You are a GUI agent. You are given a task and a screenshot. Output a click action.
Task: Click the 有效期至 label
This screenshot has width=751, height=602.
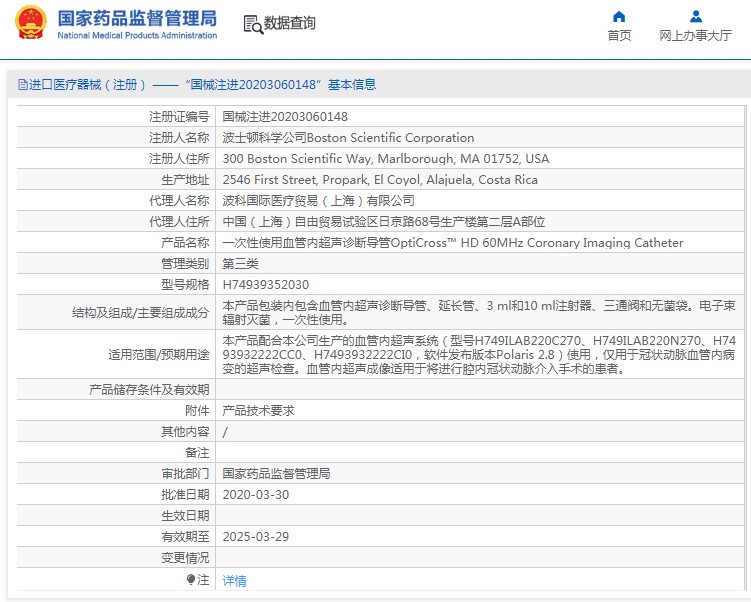(185, 537)
